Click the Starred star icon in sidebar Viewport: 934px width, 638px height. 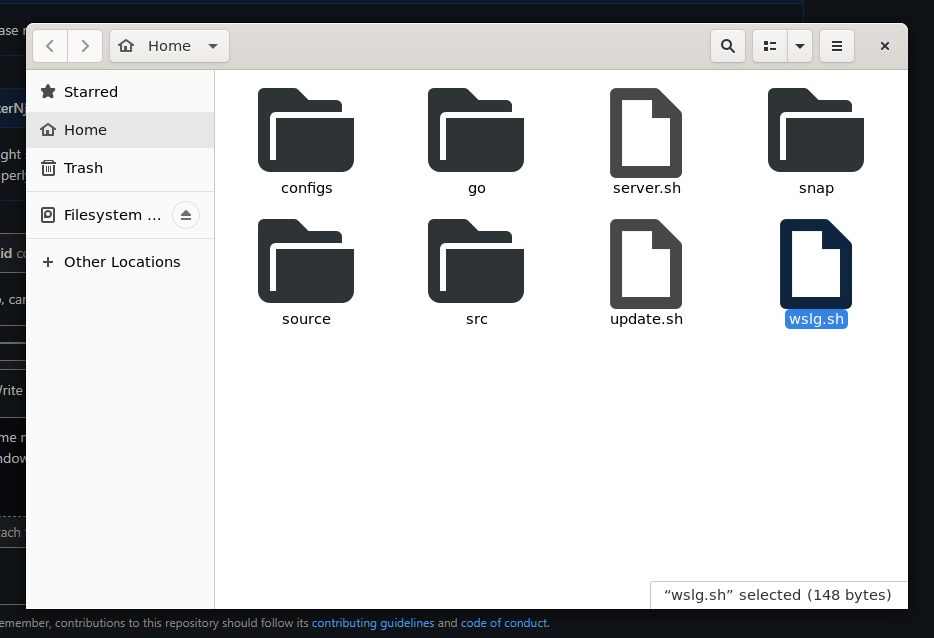point(48,91)
